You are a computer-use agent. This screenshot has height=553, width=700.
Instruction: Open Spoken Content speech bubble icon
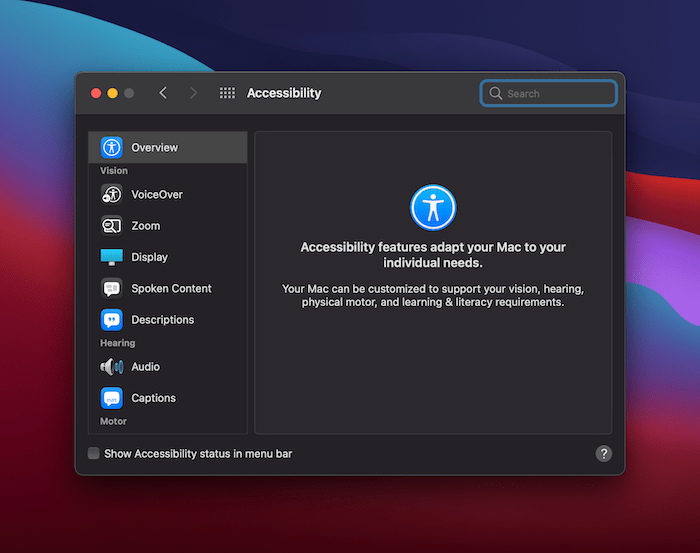tap(111, 288)
